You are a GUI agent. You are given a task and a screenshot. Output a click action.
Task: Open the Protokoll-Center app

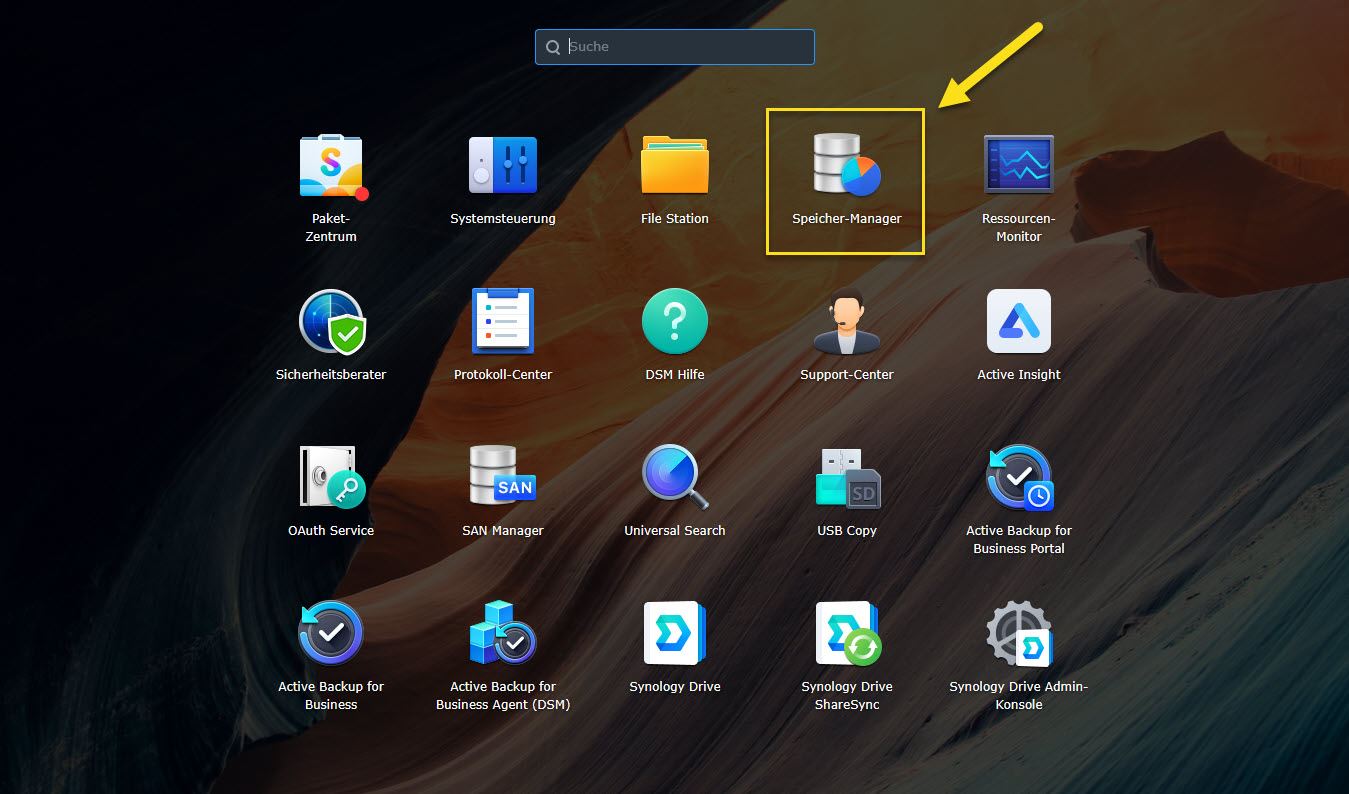click(503, 322)
